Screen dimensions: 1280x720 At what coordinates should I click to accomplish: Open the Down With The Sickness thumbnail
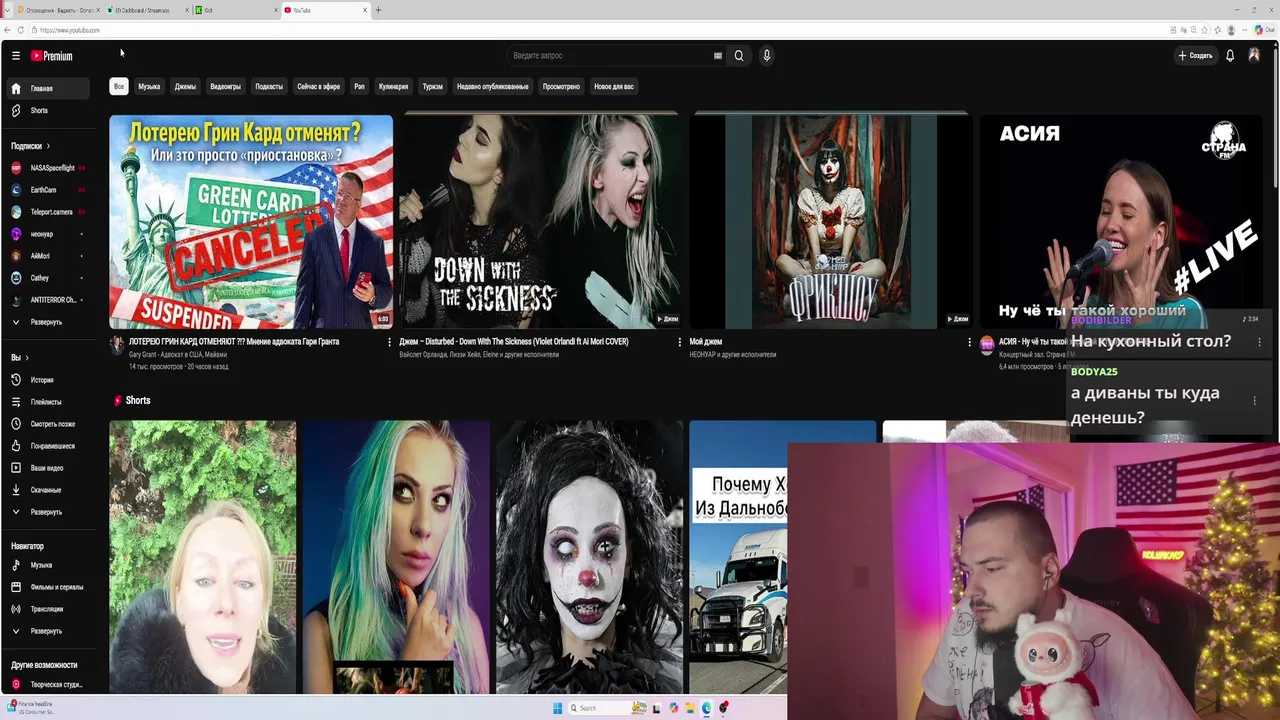coord(540,221)
